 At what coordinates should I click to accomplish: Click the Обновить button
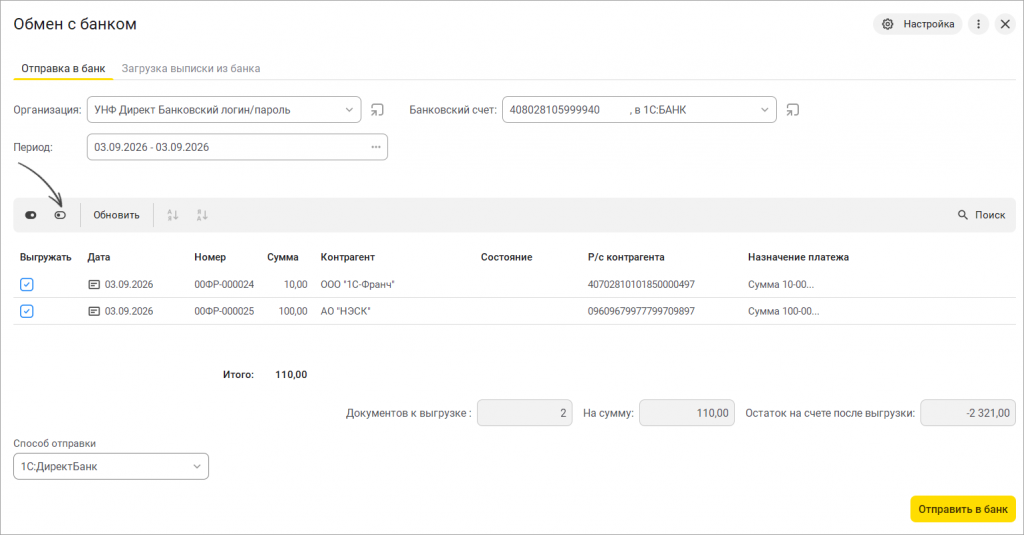coord(116,215)
